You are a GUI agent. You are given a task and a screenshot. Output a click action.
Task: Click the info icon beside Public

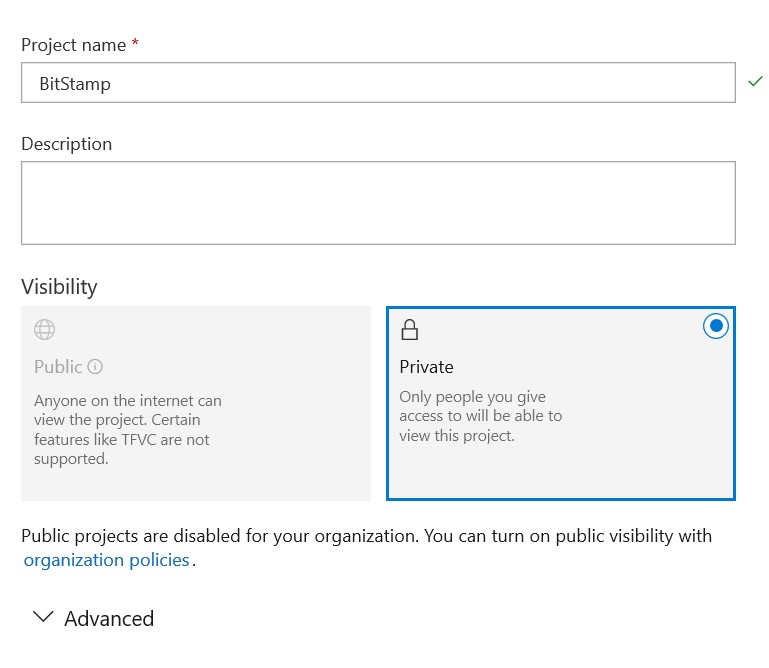tap(95, 366)
